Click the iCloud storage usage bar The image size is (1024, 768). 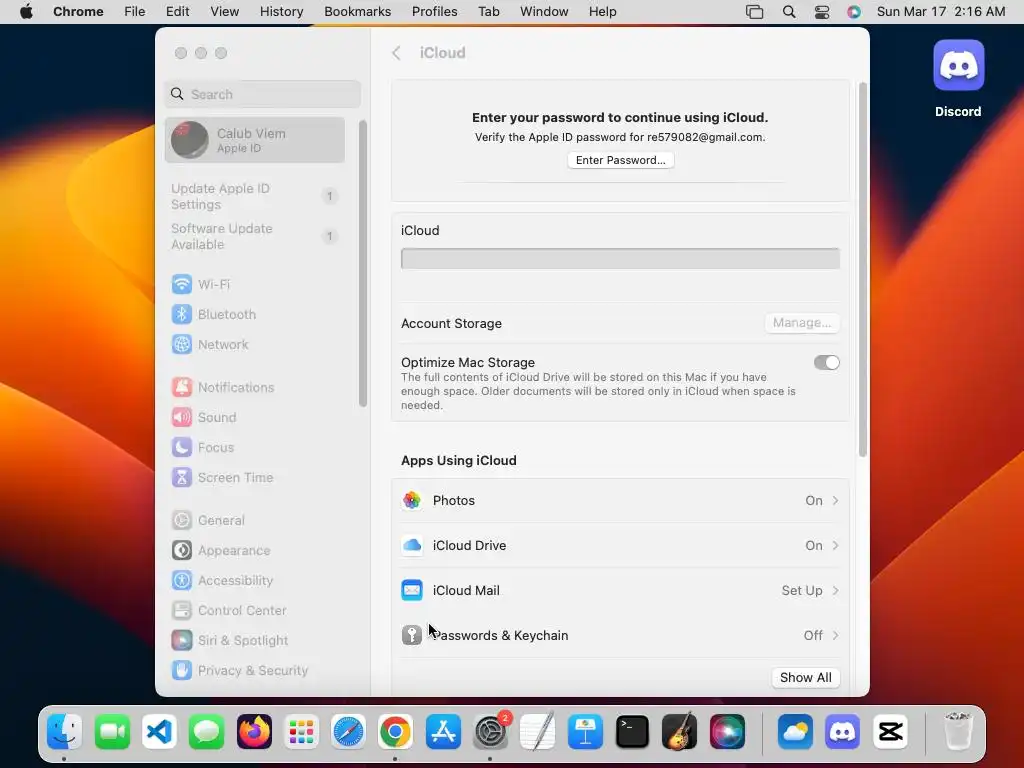coord(620,259)
